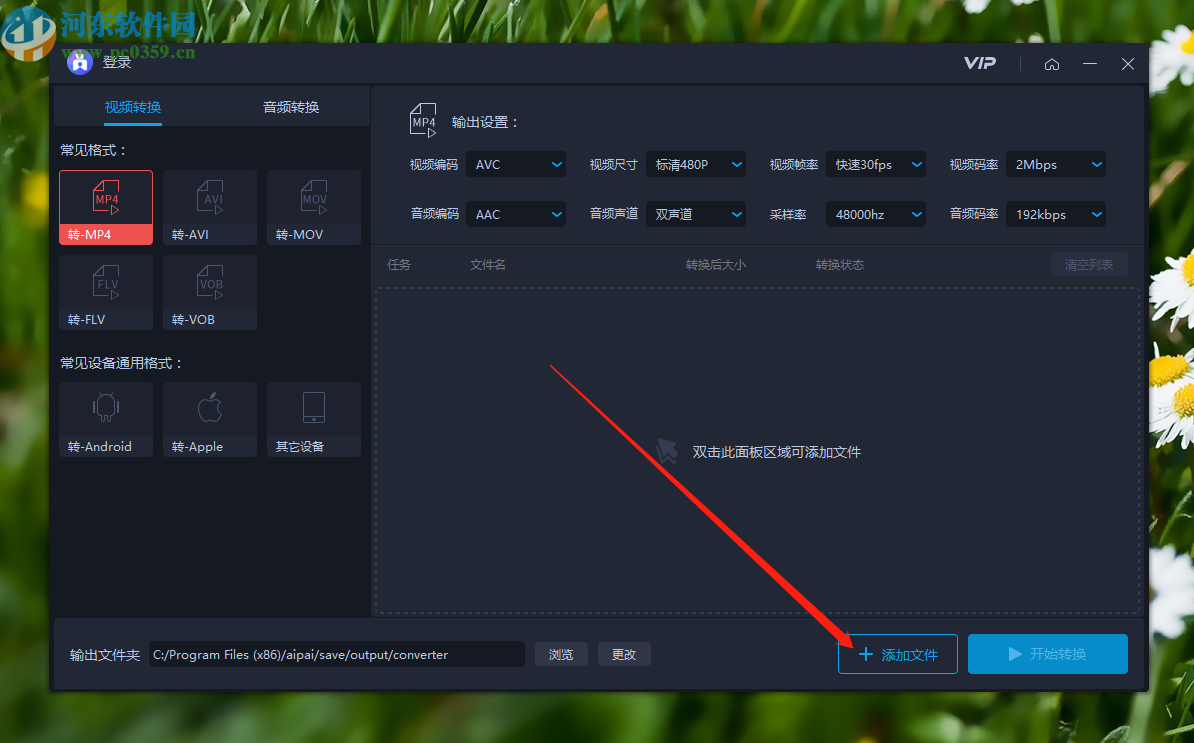Click the 常见设备通用格式 section heading

click(121, 363)
